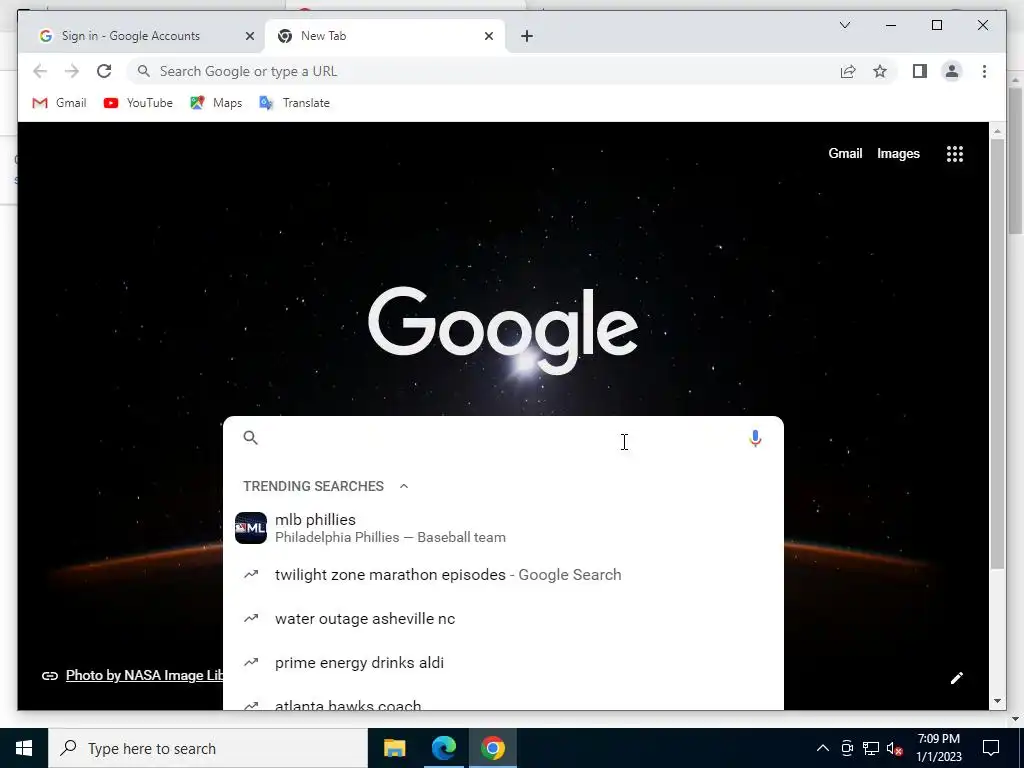Open Microsoft Edge from the taskbar
Screen dimensions: 1024x768
pyautogui.click(x=443, y=748)
